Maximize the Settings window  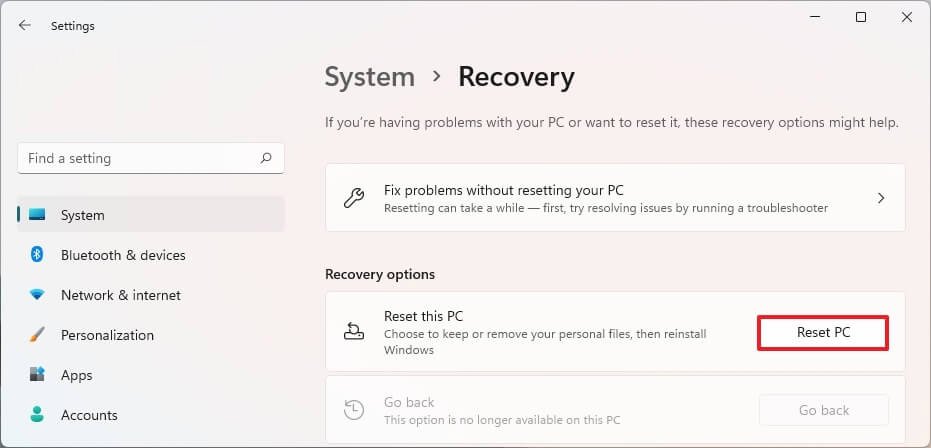click(x=861, y=17)
